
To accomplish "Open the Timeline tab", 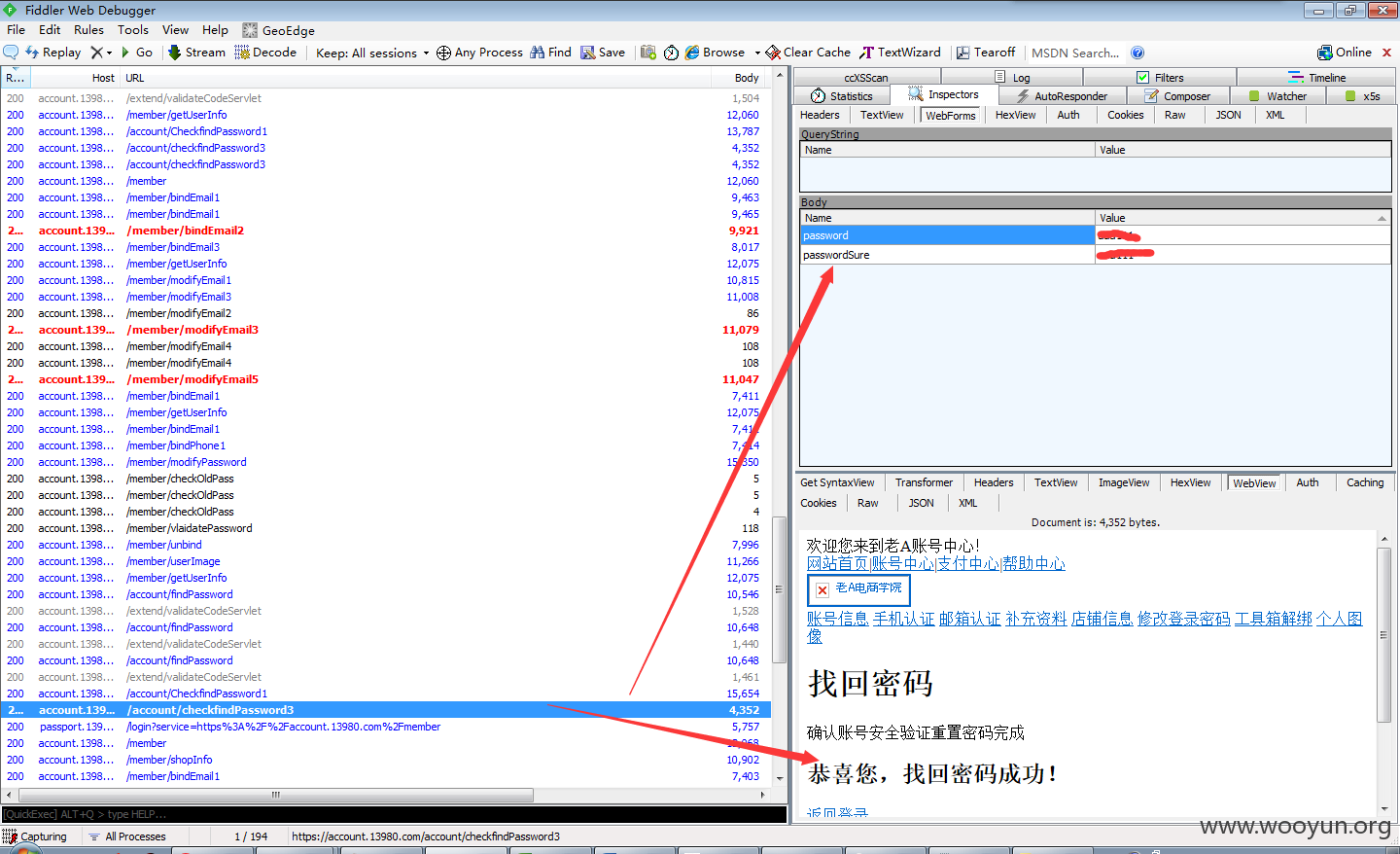I will 1317,77.
